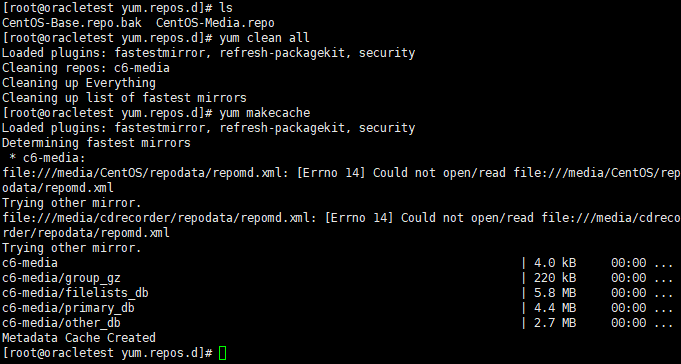
Task: Click the file:///media/cdrecorder/repodata/repomd.xml path
Action: coord(159,218)
